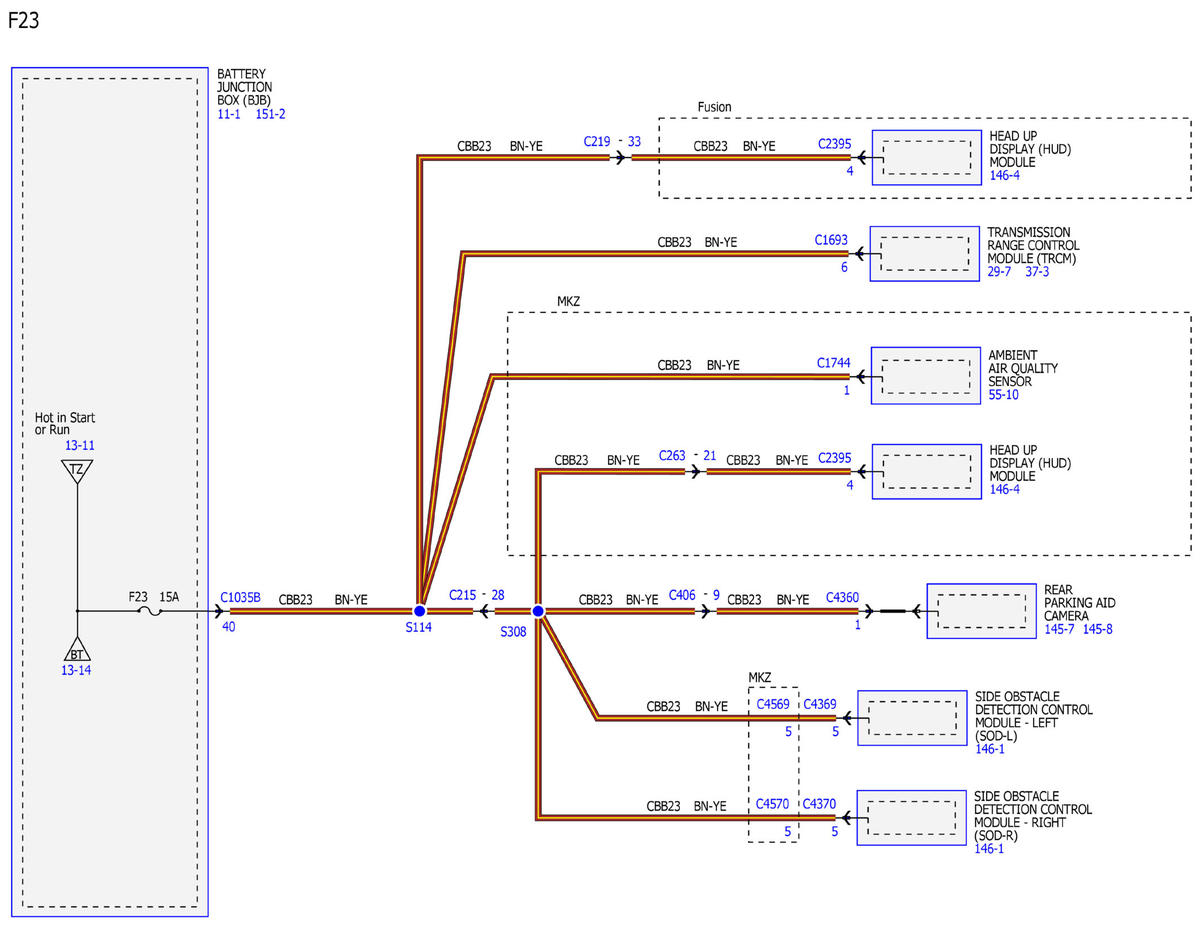Open page reference 13-11 link
1200x927 pixels.
(x=80, y=445)
